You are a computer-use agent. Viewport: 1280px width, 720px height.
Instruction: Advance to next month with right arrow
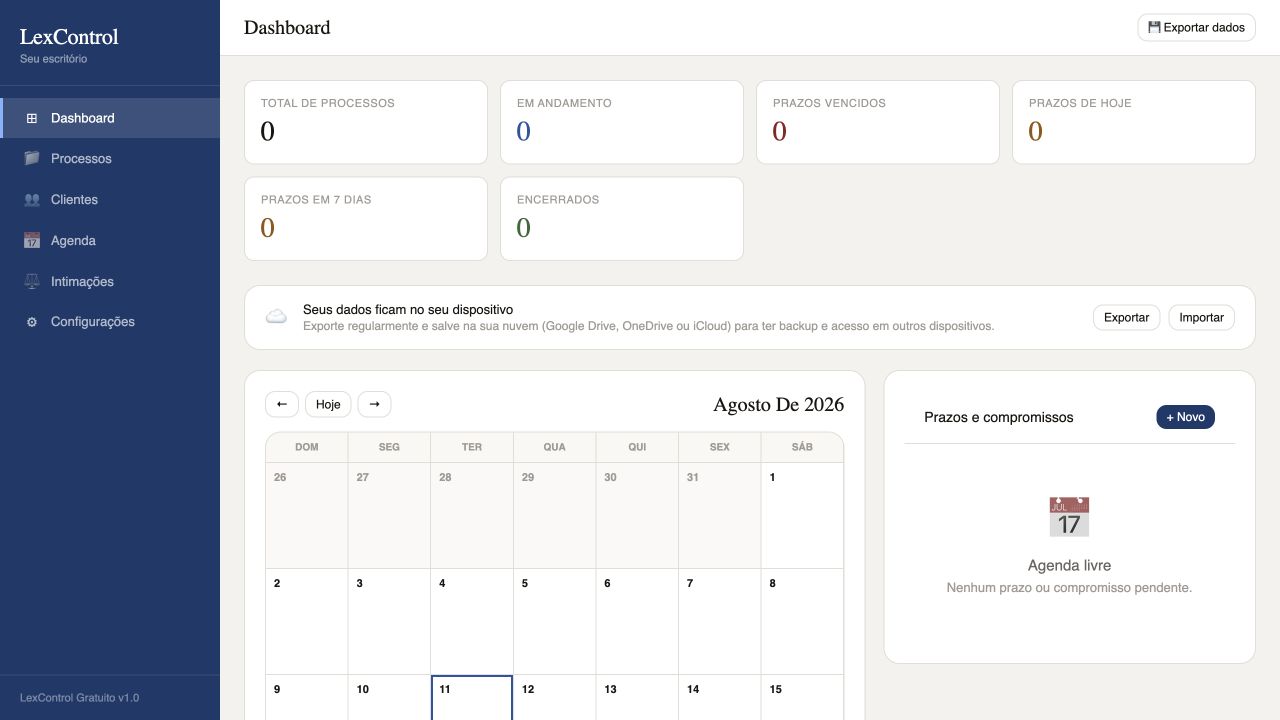(x=374, y=404)
